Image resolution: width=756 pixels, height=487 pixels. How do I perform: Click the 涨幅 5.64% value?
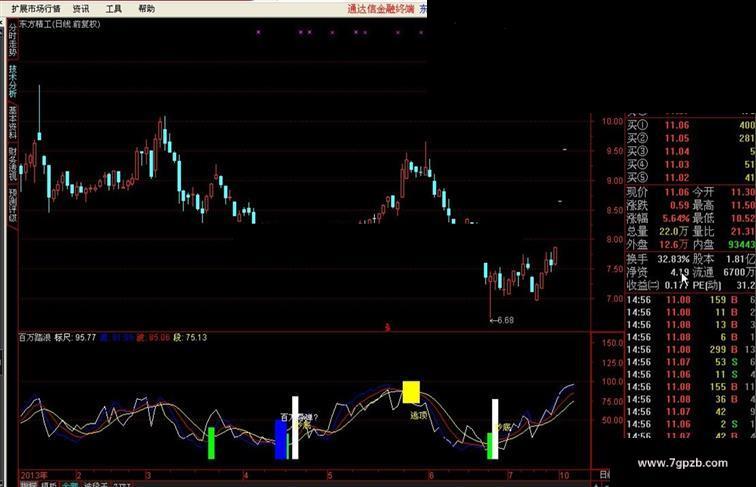click(675, 218)
